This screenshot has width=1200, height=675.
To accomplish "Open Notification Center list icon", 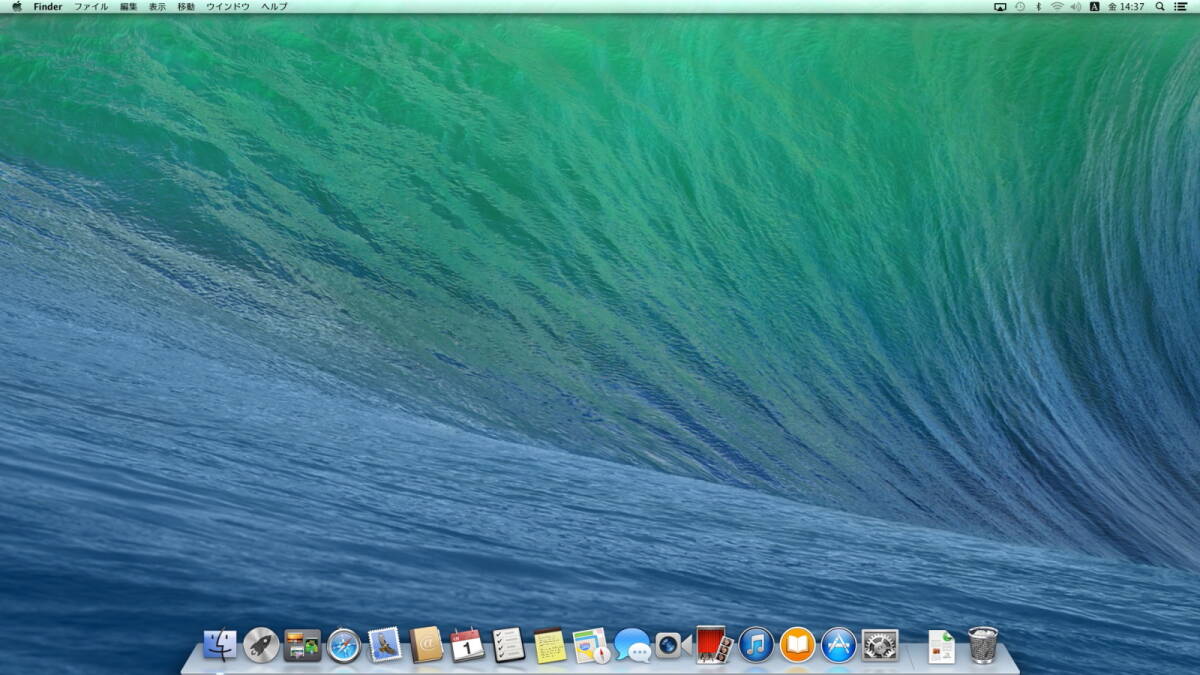I will [1181, 6].
